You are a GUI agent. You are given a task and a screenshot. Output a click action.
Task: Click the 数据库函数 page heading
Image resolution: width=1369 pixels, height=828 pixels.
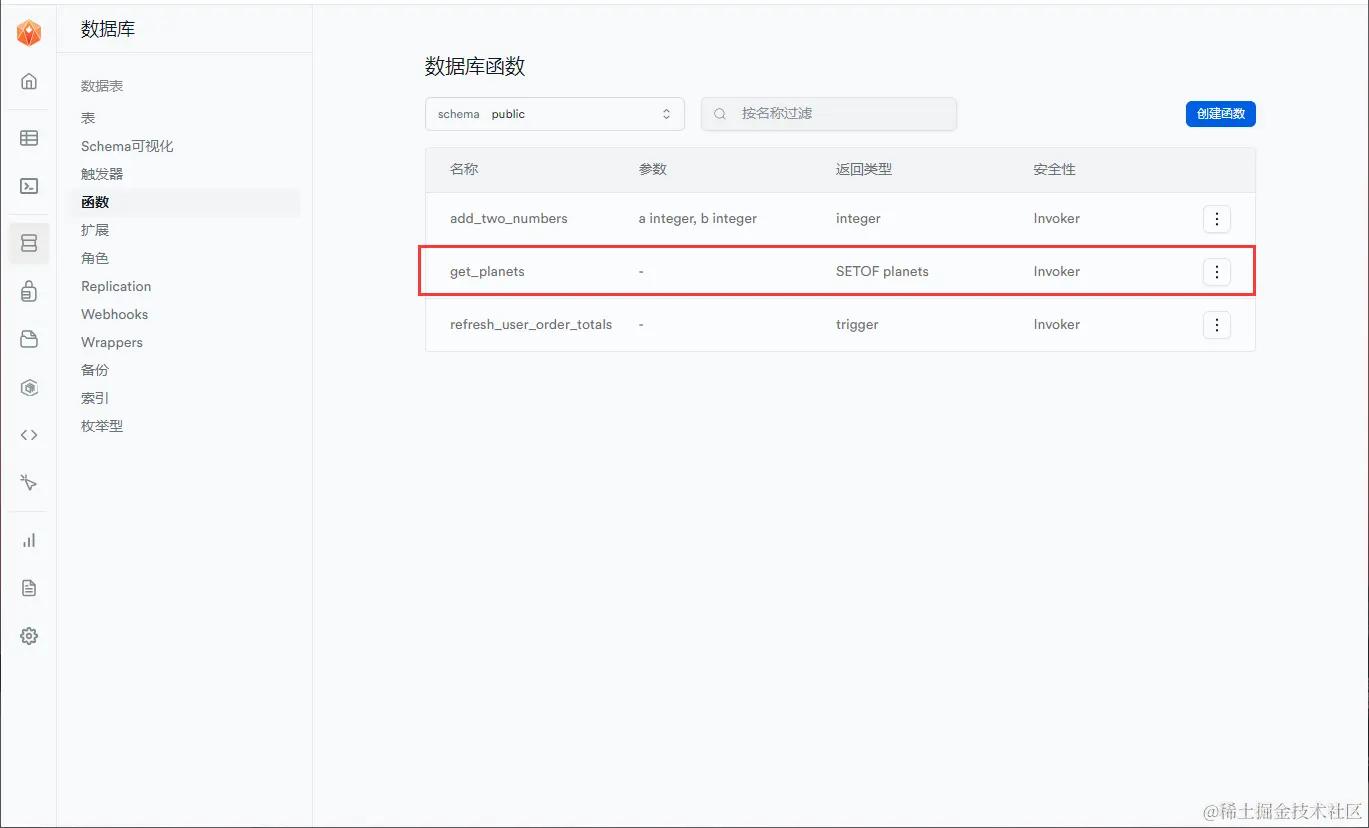tap(475, 67)
